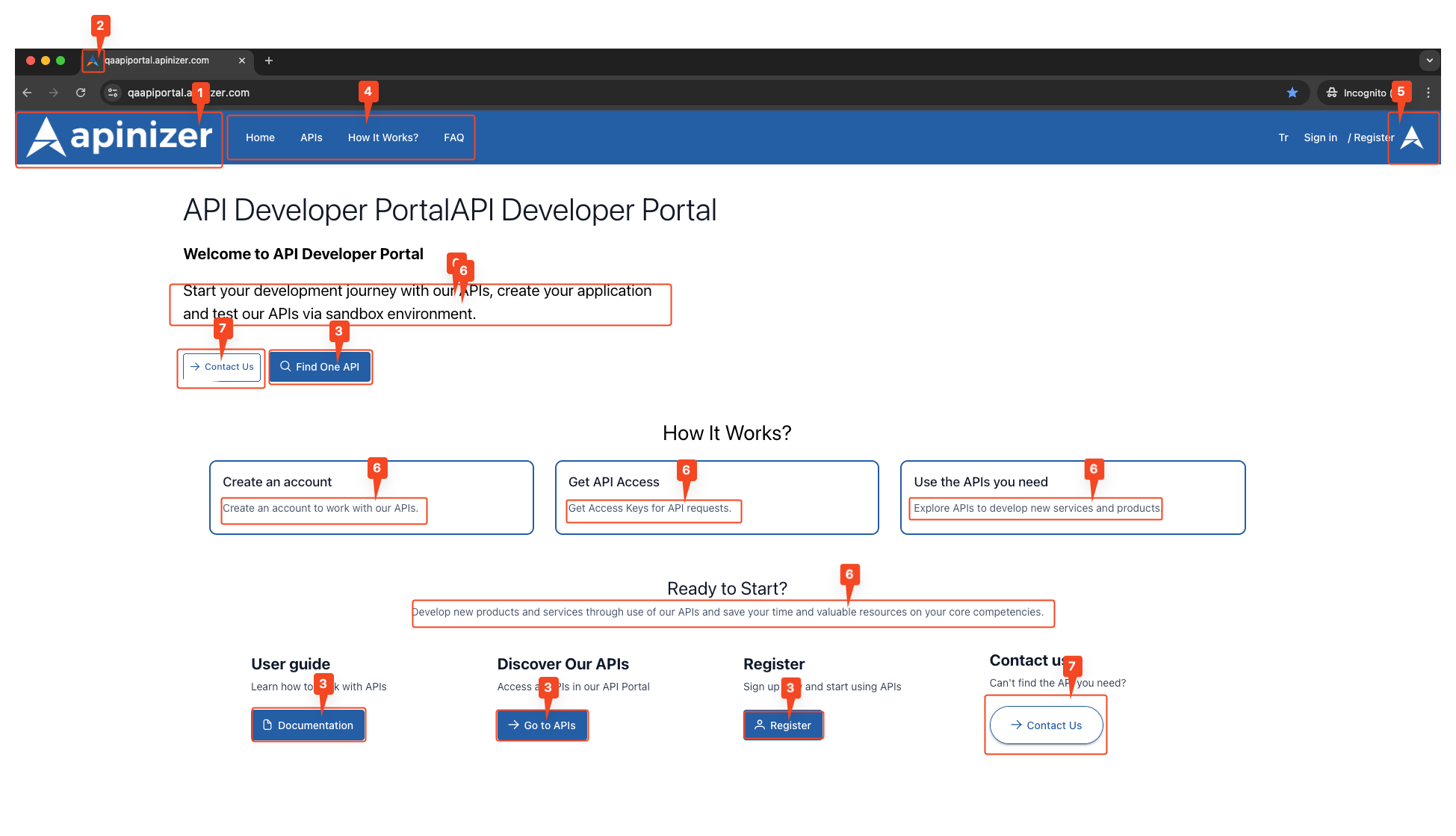Click the Go to APIs button
This screenshot has height=836, width=1456.
(x=542, y=725)
